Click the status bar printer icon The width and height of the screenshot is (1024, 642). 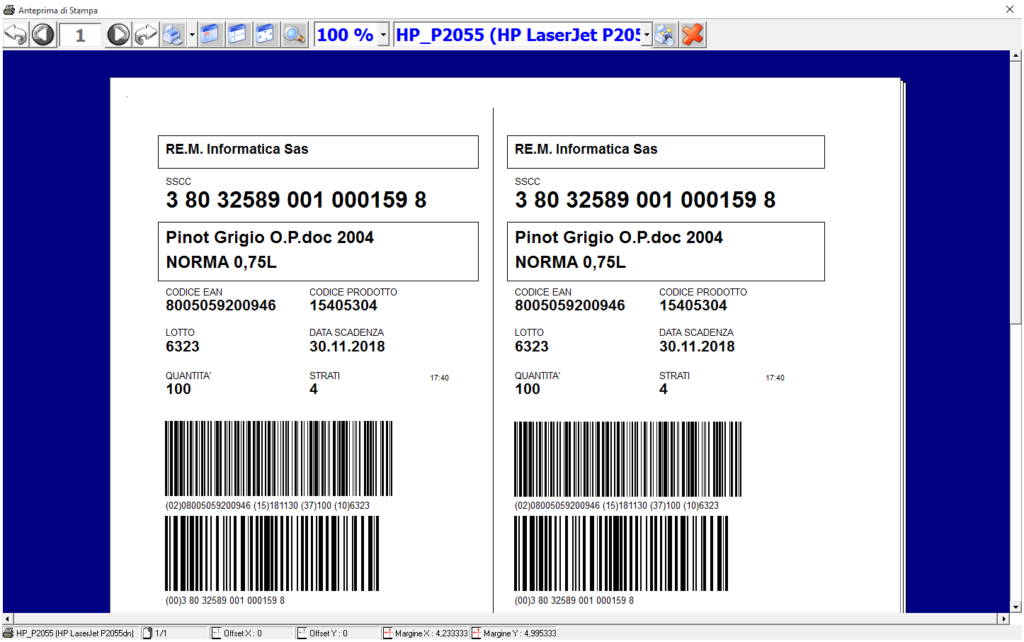tap(8, 633)
